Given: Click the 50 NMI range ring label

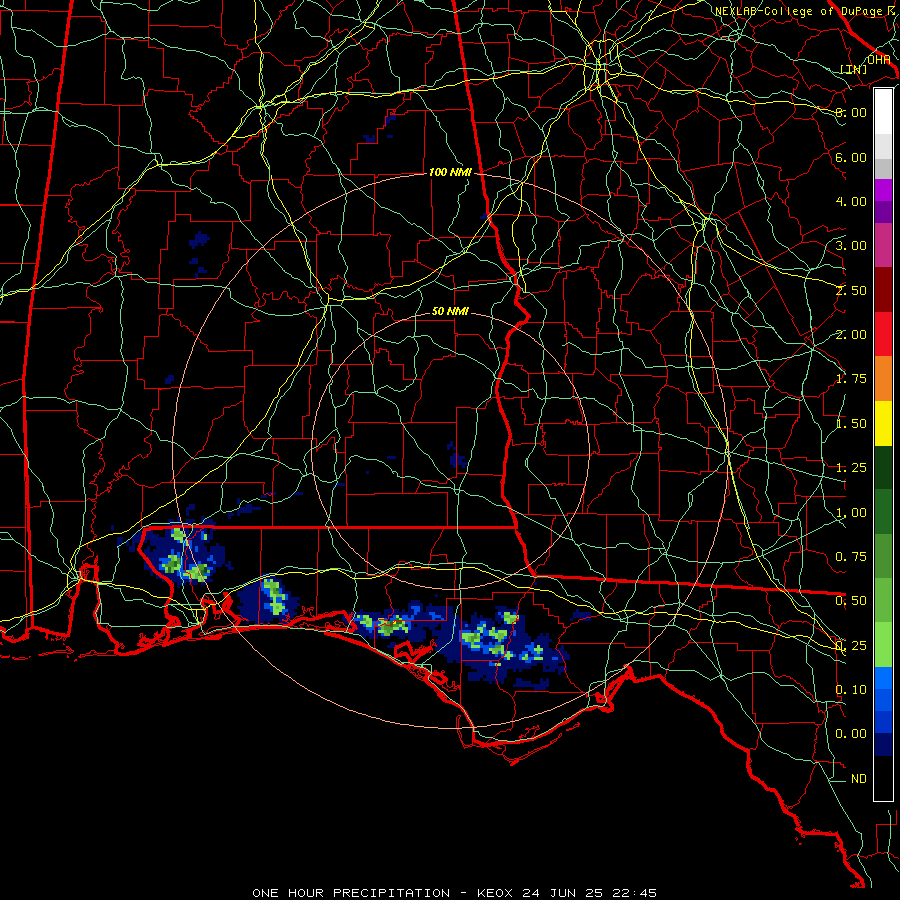Looking at the screenshot, I should point(450,311).
